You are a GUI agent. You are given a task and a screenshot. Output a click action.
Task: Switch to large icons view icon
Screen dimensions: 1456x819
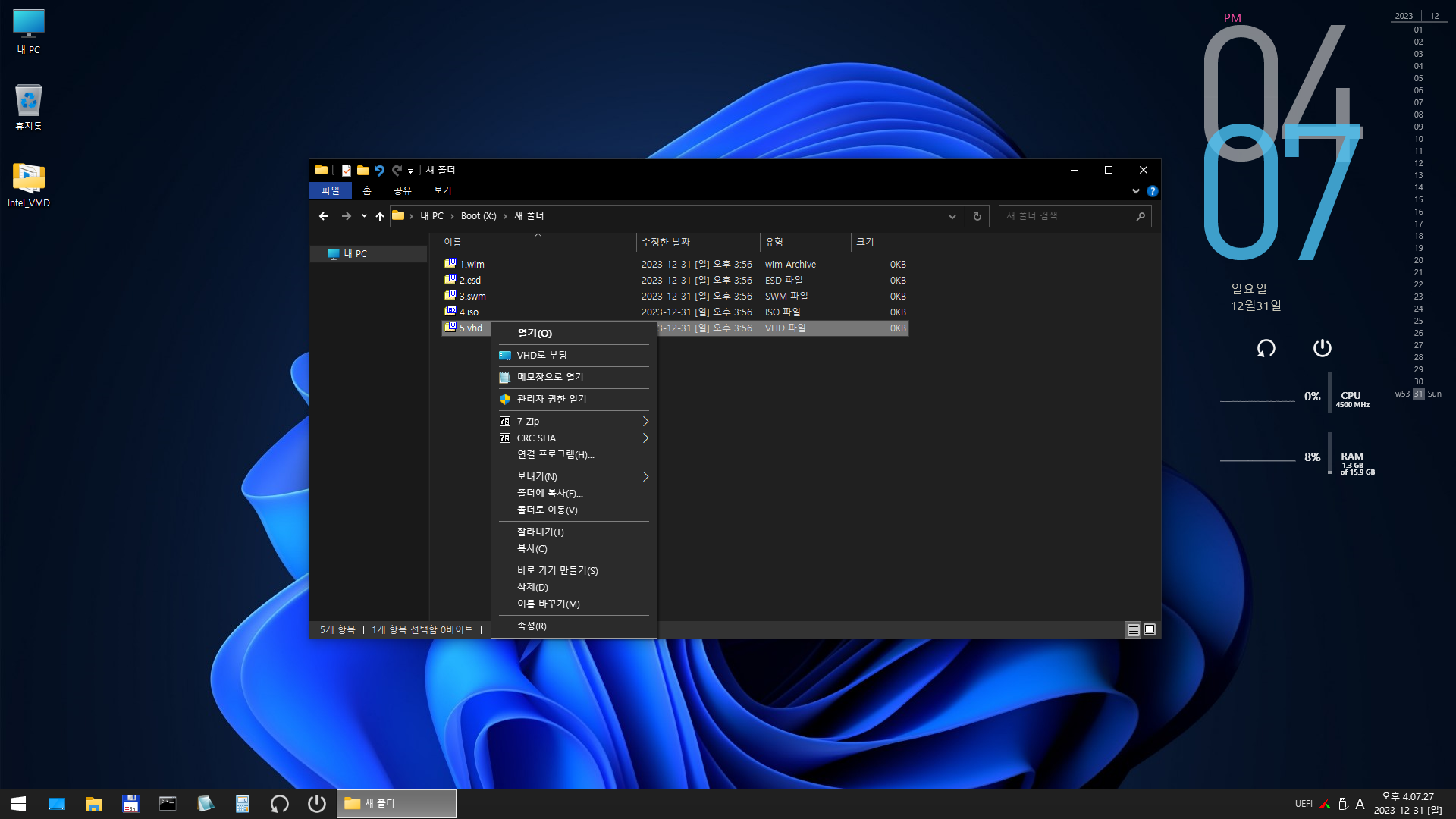pyautogui.click(x=1150, y=629)
